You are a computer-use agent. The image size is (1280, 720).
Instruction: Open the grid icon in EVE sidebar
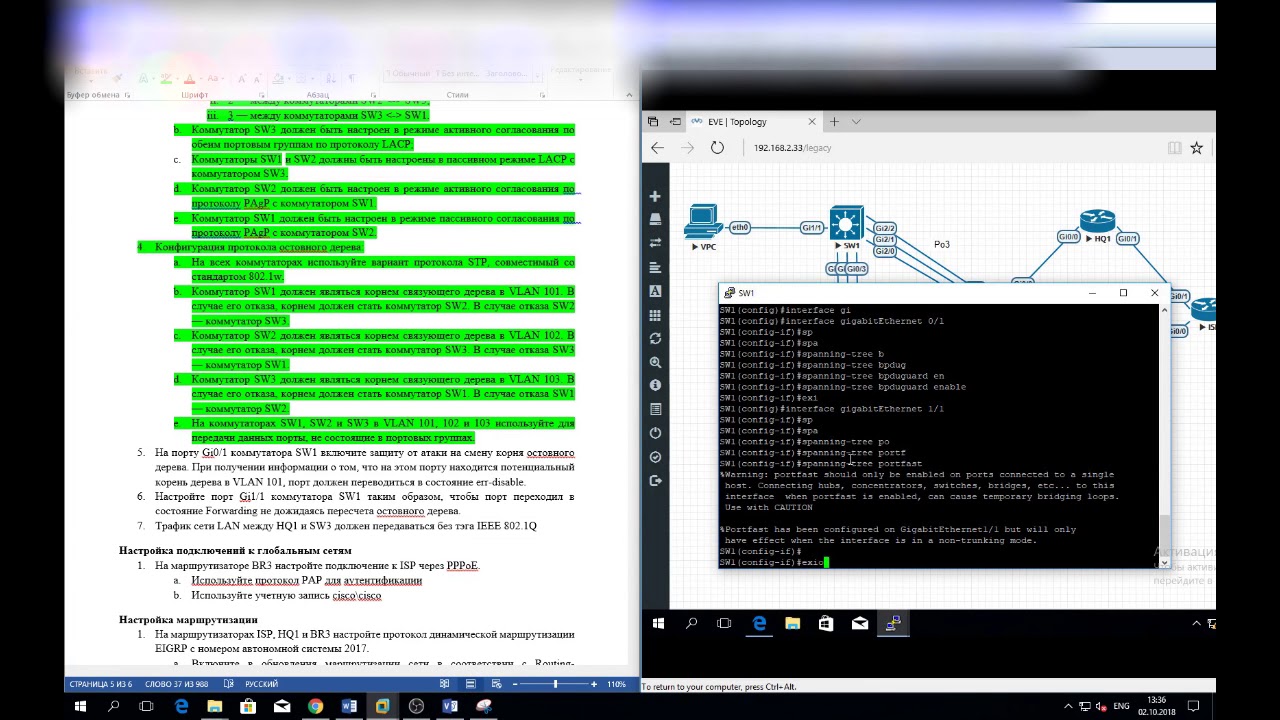coord(655,315)
